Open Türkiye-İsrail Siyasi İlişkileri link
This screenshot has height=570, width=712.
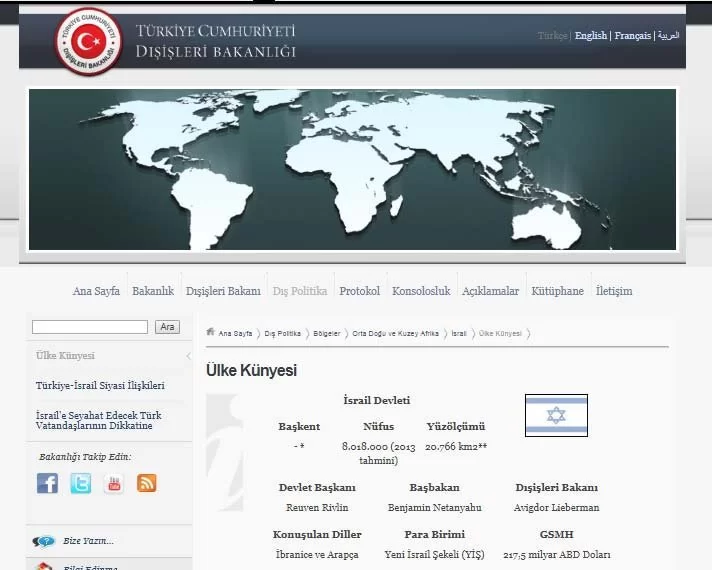point(100,386)
